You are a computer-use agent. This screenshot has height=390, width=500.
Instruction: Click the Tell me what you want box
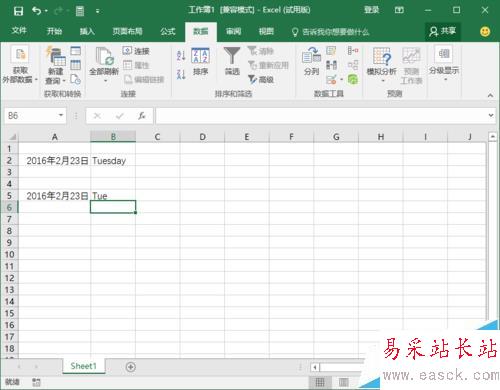[330, 32]
